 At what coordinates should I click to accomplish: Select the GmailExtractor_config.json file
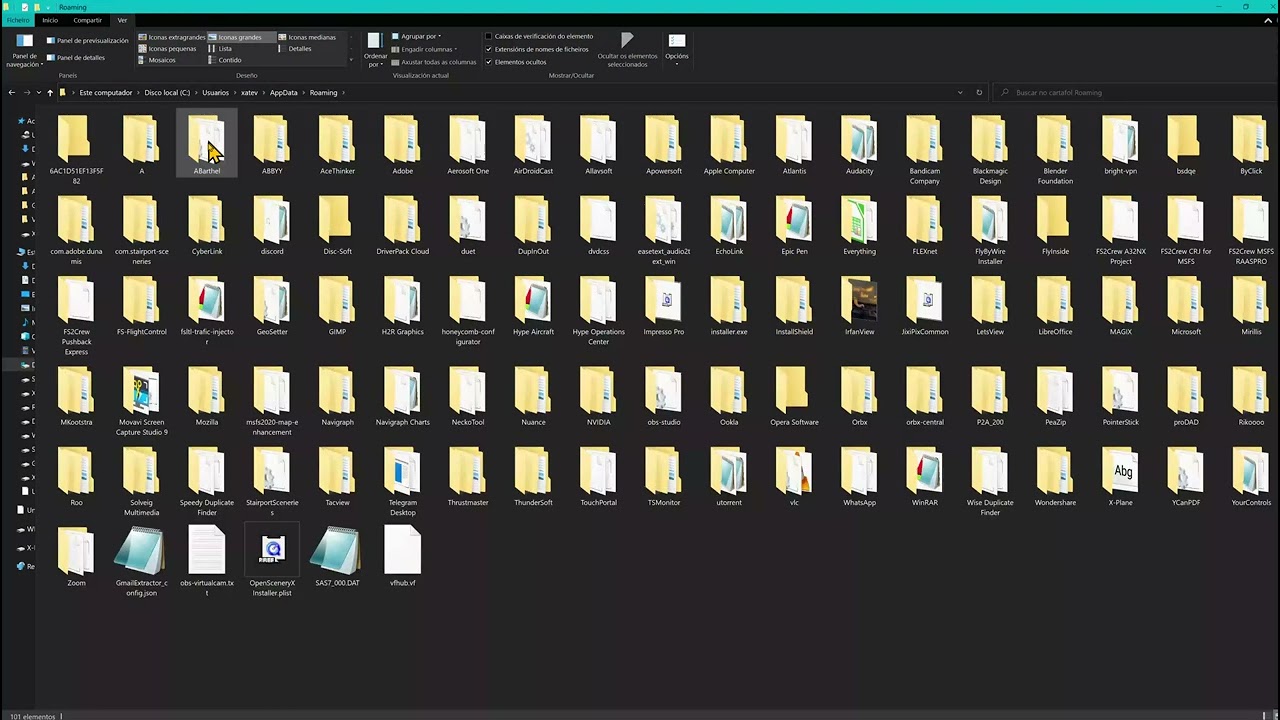141,562
